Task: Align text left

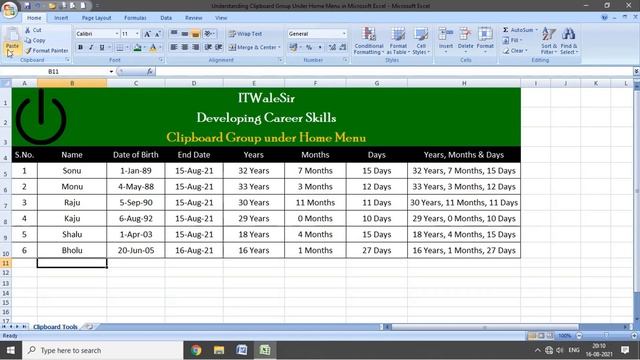Action: click(x=174, y=47)
